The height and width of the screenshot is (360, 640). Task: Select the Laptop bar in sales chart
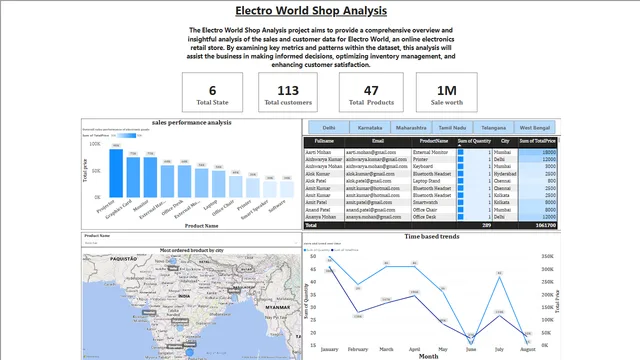(218, 184)
